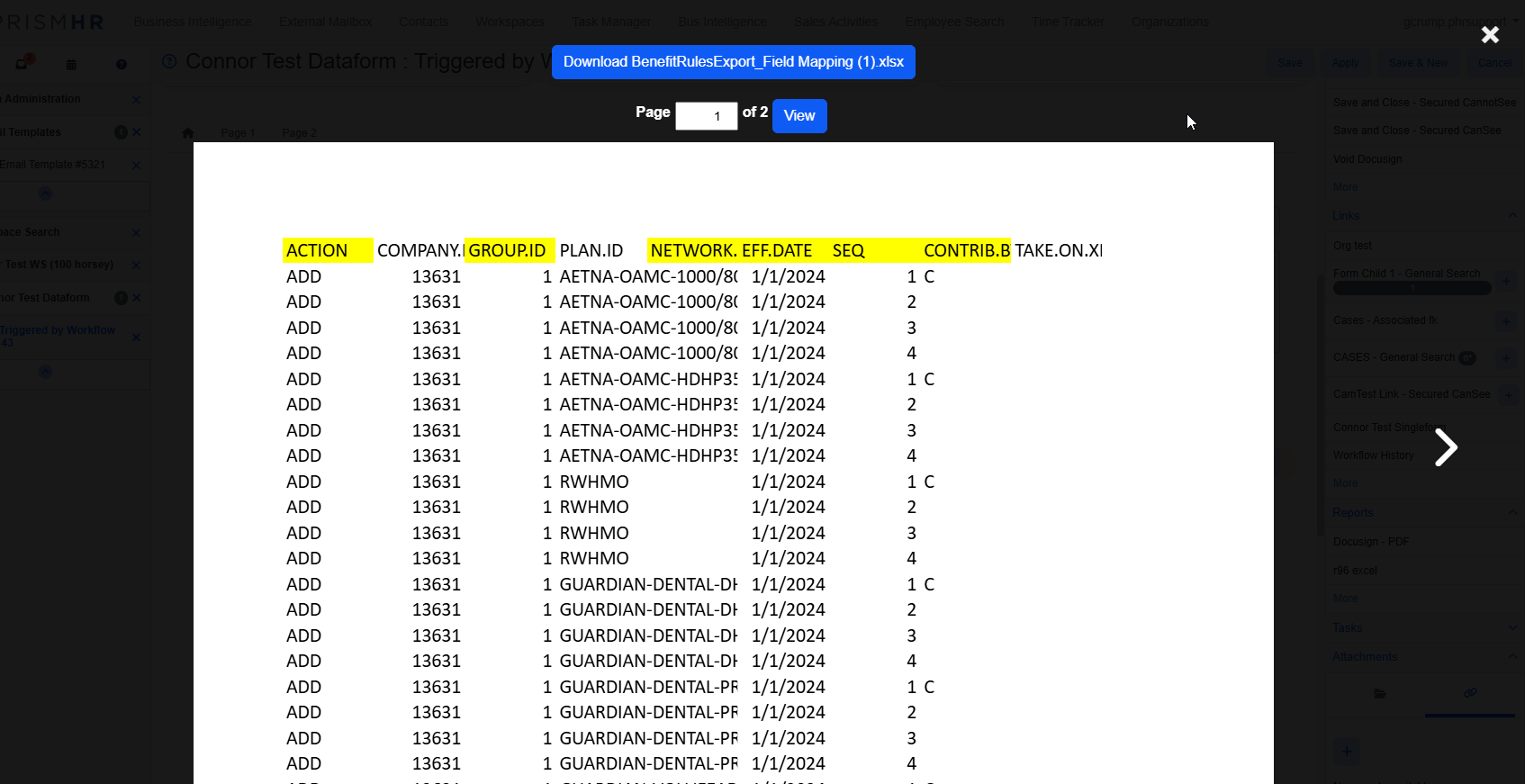
Task: Add a new attachment plus button
Action: 1347,752
